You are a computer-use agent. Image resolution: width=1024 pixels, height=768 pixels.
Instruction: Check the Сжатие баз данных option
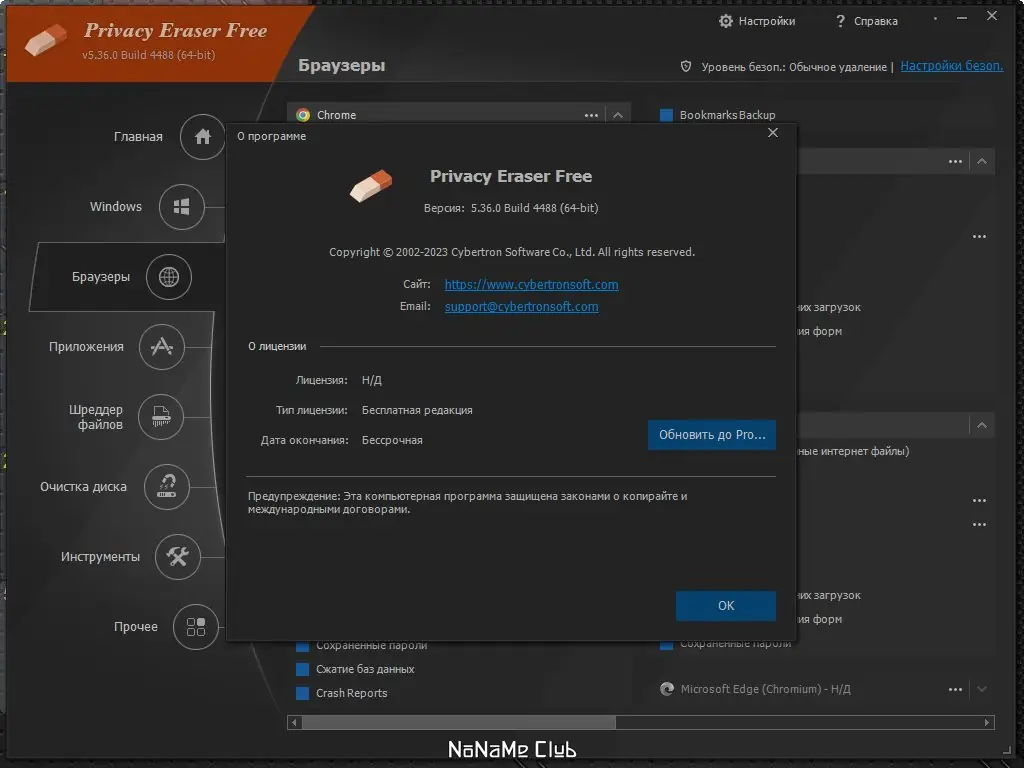pyautogui.click(x=303, y=669)
